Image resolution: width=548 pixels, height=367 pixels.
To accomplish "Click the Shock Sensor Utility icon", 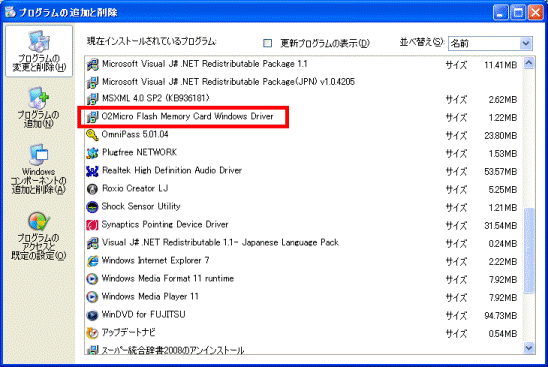I will (92, 207).
